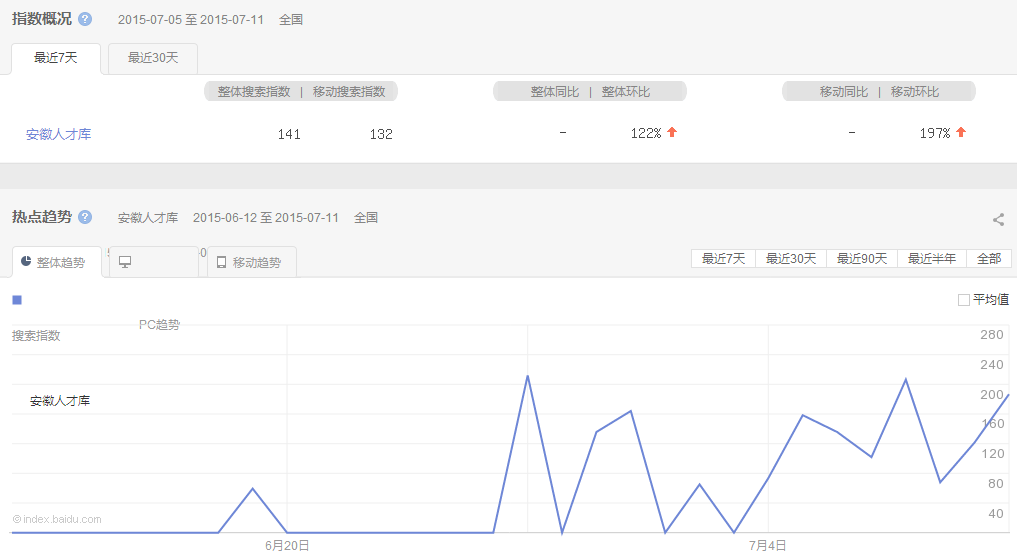The image size is (1017, 556).
Task: Click the pie chart icon on 整体趋势 tab
Action: (x=26, y=262)
